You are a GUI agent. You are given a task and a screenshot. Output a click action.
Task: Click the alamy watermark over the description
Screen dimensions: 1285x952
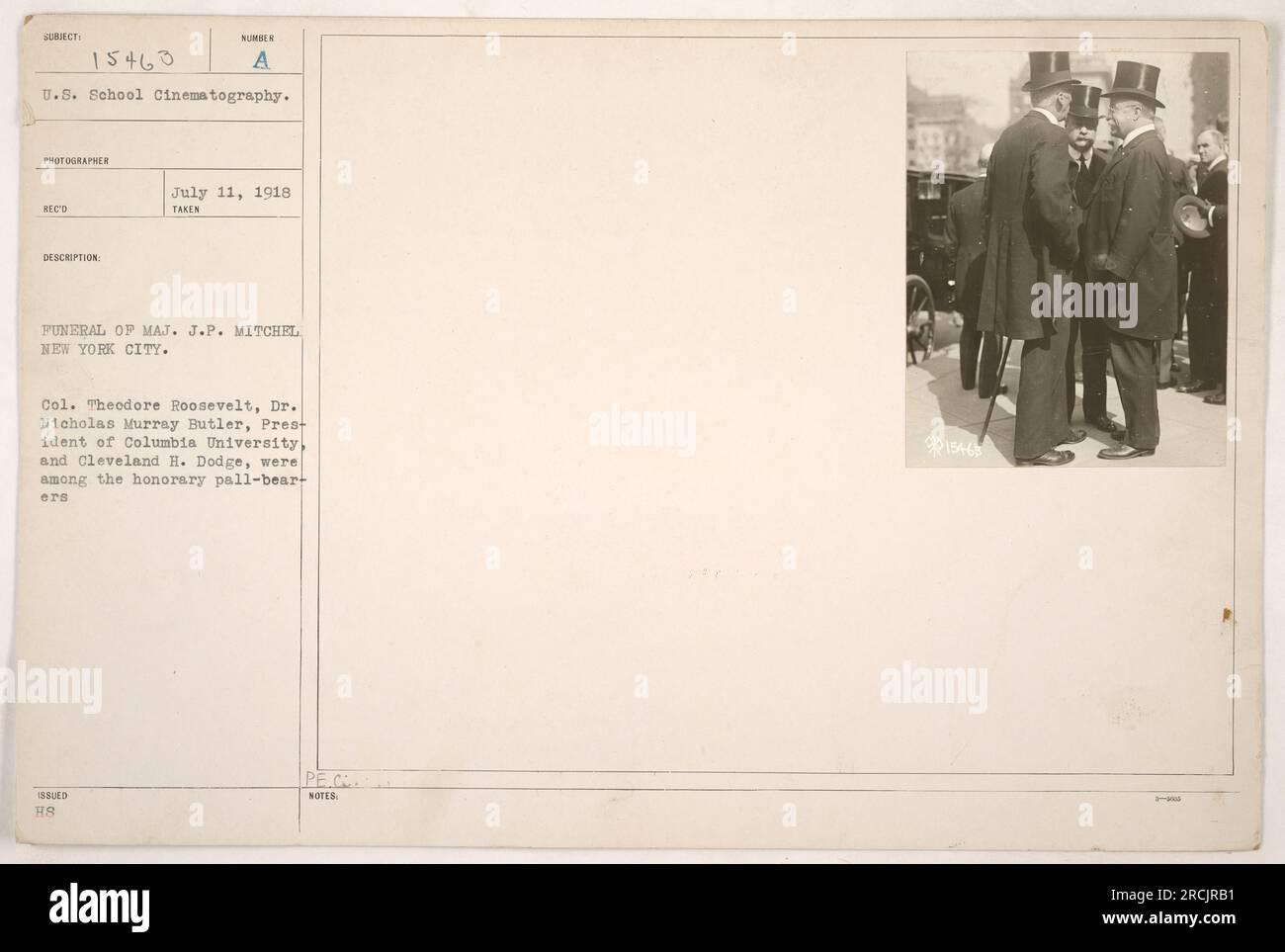point(204,300)
